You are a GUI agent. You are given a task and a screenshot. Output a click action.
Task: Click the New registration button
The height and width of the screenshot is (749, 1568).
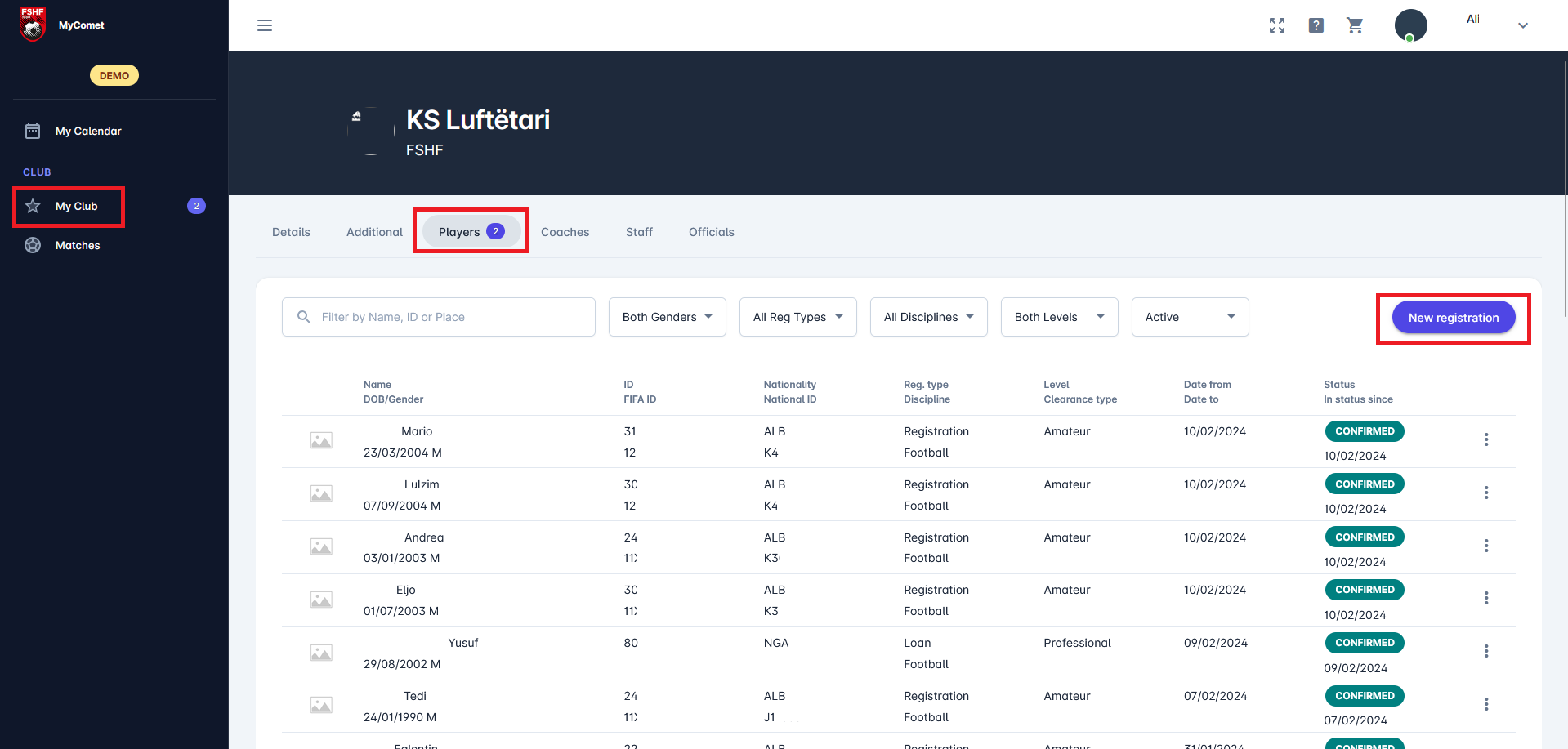click(1453, 318)
